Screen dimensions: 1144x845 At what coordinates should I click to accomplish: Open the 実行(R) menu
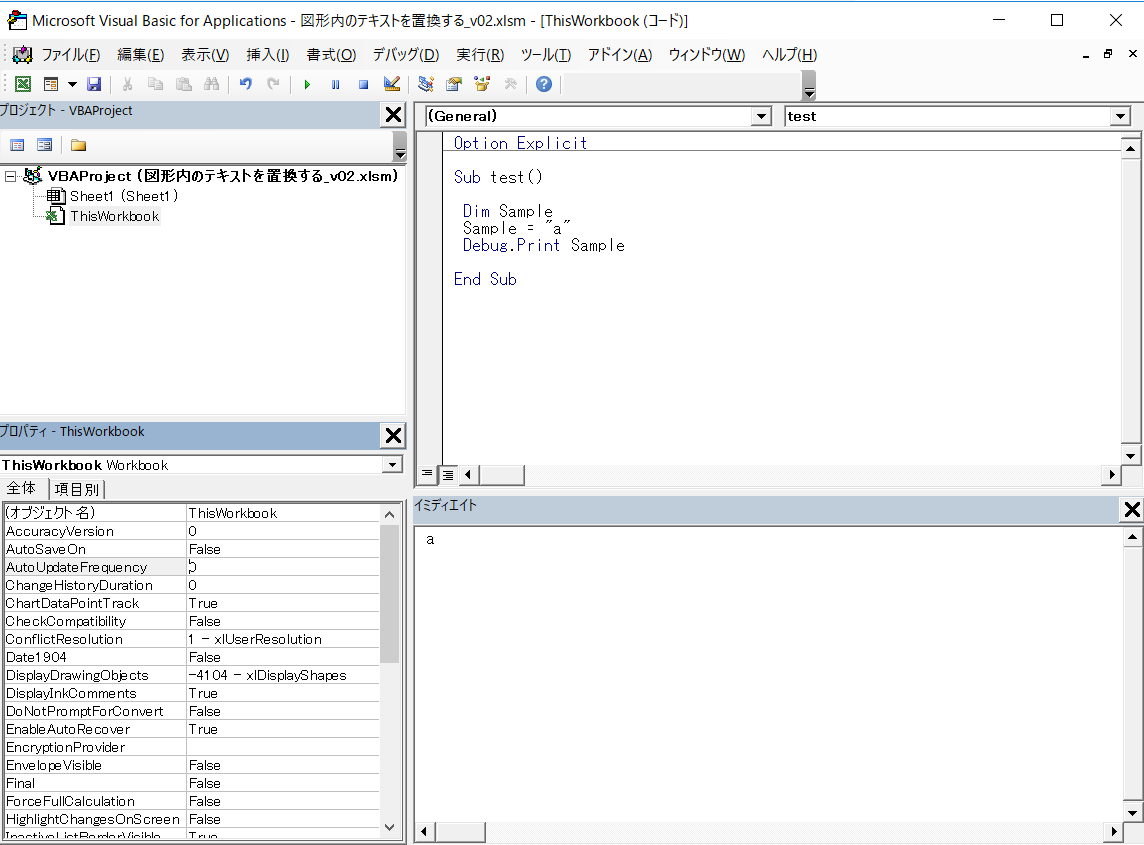pyautogui.click(x=480, y=55)
